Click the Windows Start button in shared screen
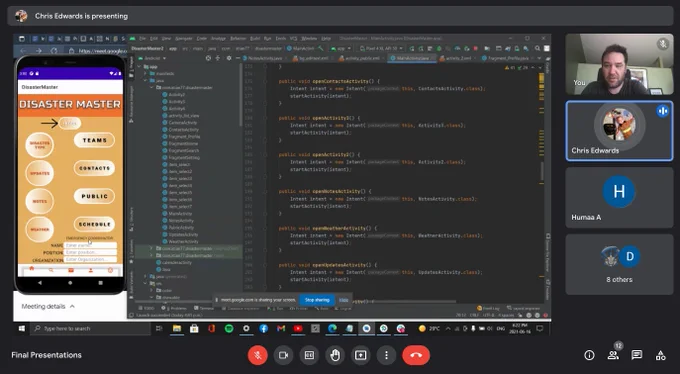Screen dimensions: 680x374 [x=22, y=328]
